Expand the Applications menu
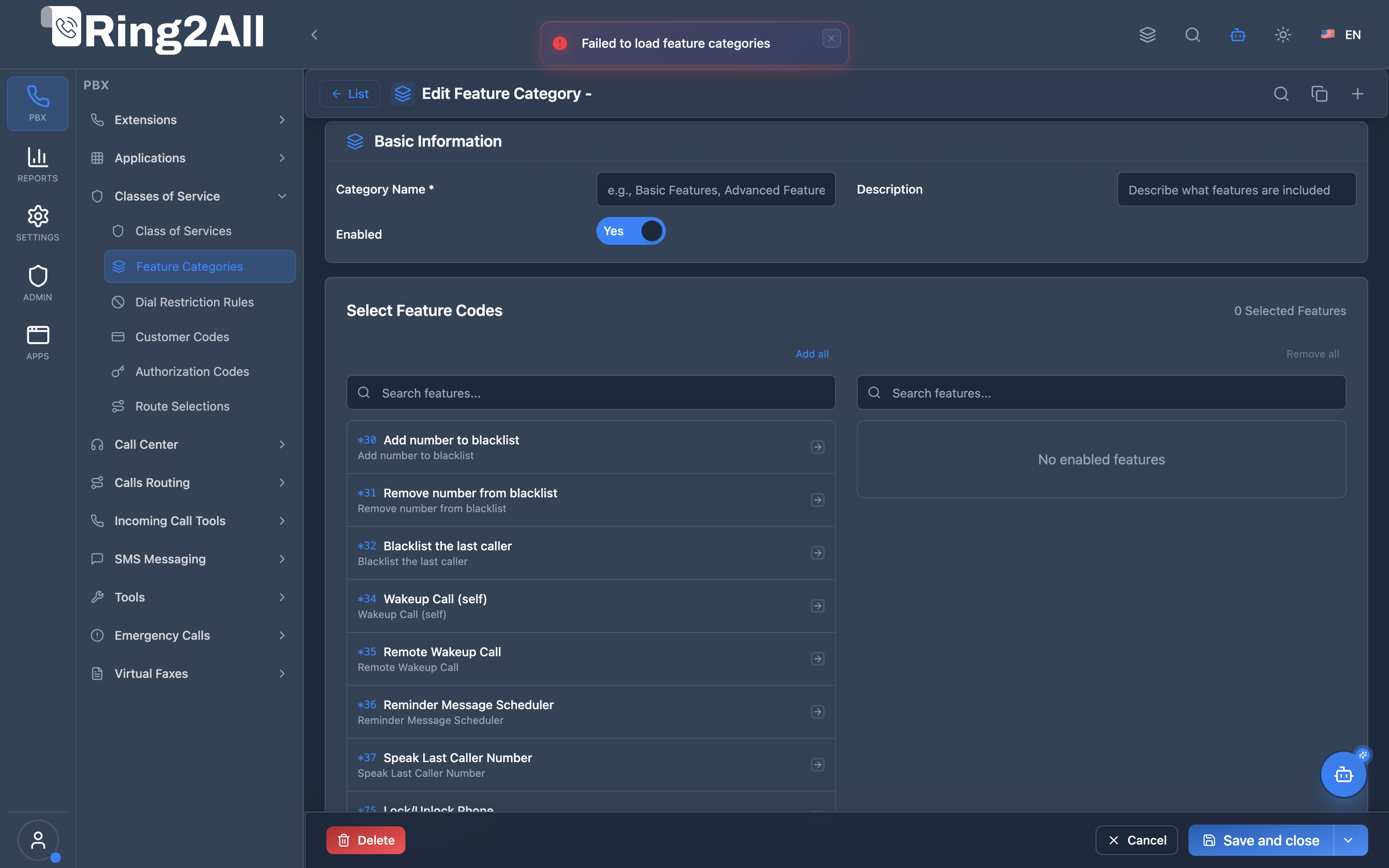Image resolution: width=1389 pixels, height=868 pixels. tap(189, 158)
